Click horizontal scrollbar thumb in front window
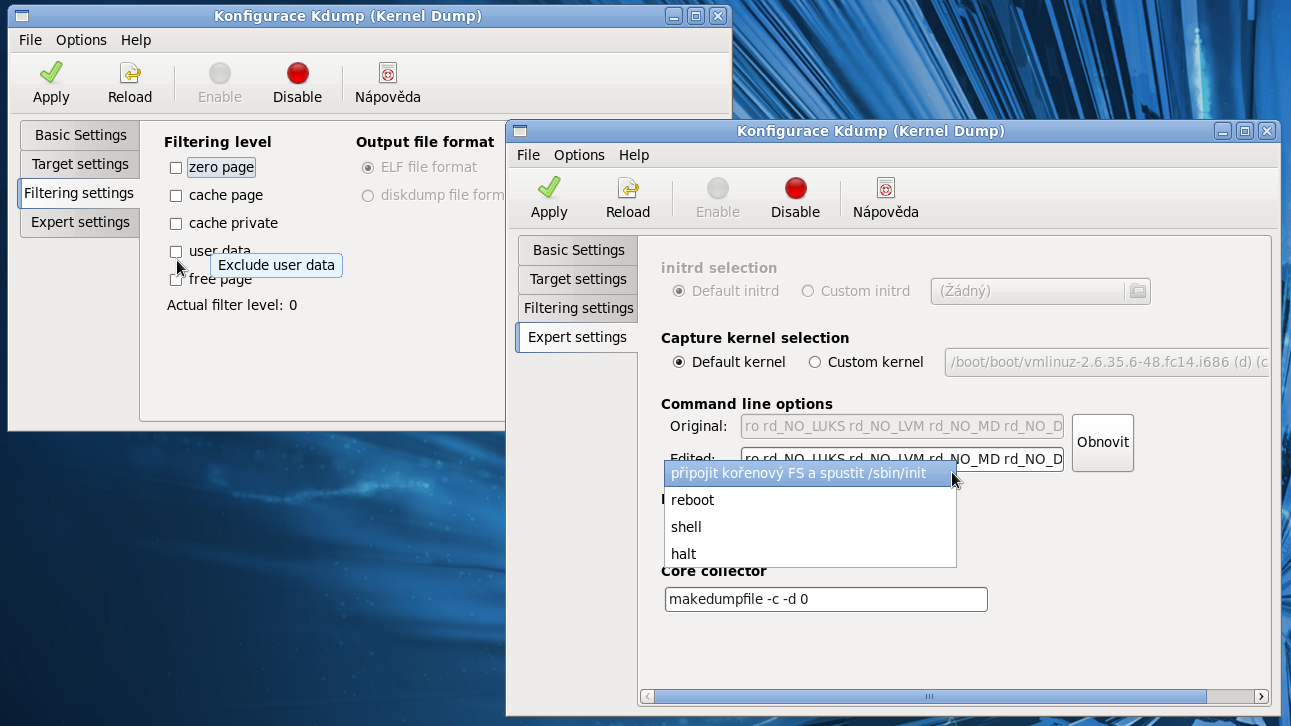This screenshot has width=1291, height=726. [930, 696]
